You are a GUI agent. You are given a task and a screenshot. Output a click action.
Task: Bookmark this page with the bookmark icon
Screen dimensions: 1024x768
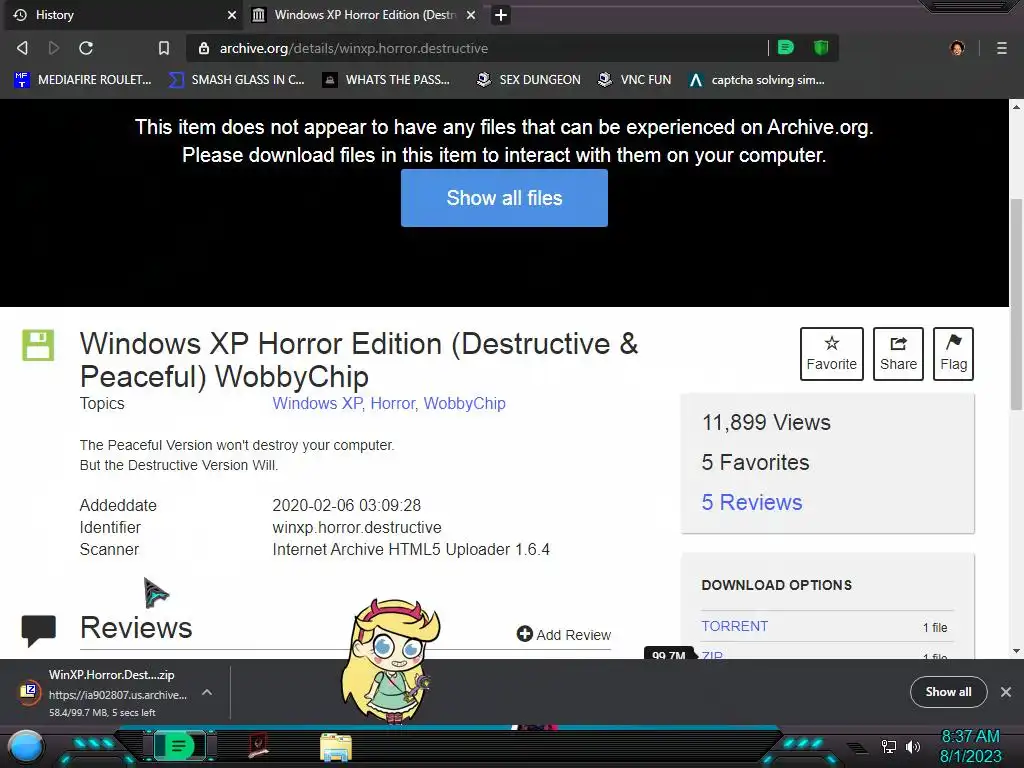[164, 48]
